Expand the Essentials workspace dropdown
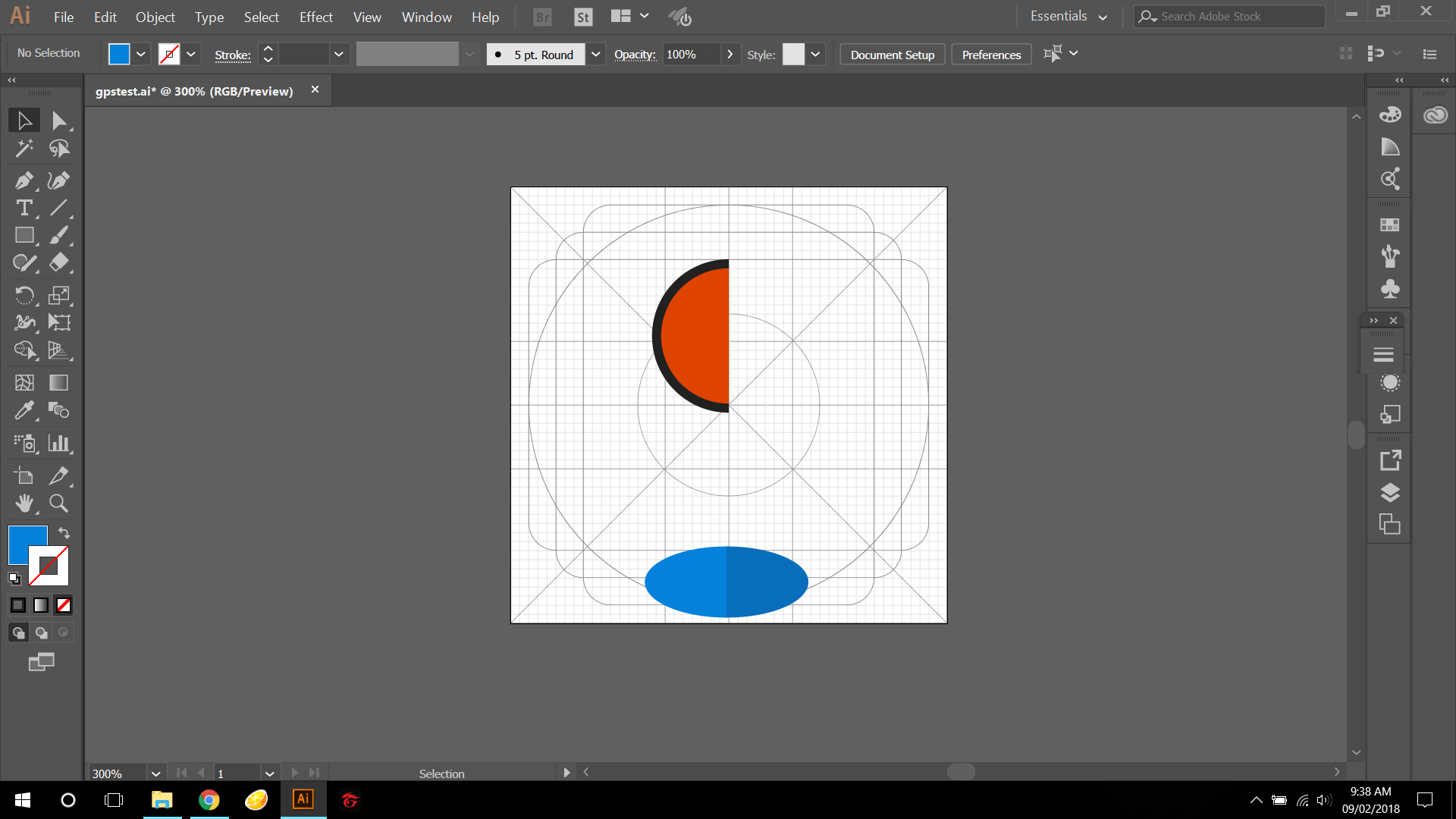The image size is (1456, 819). pyautogui.click(x=1102, y=17)
